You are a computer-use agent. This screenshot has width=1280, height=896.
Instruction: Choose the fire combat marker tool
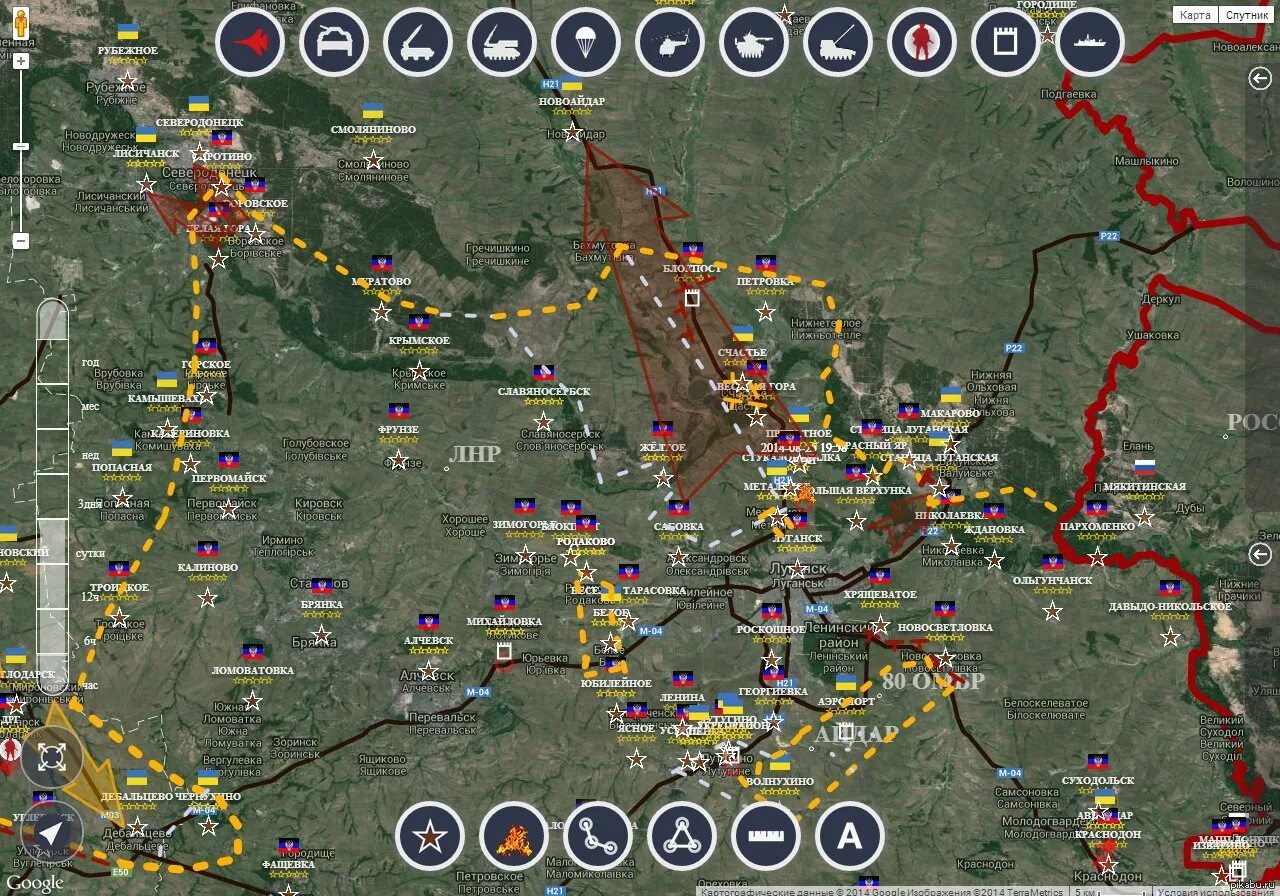pyautogui.click(x=514, y=835)
